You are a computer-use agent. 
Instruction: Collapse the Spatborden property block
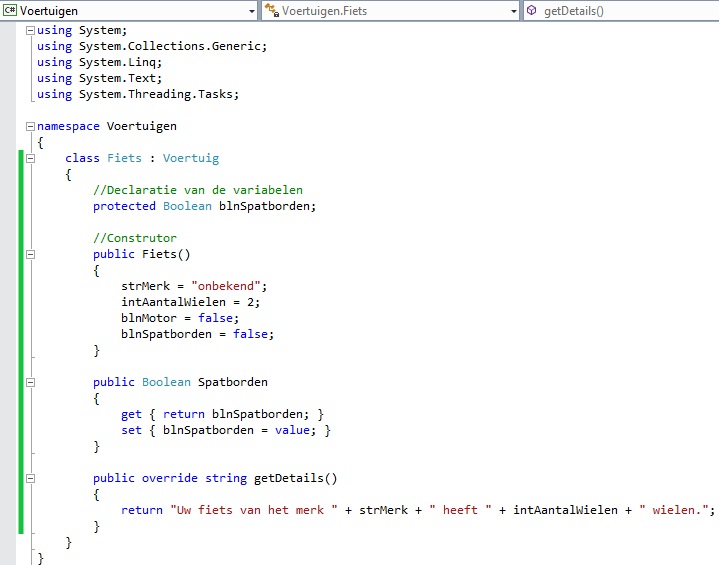tap(30, 382)
